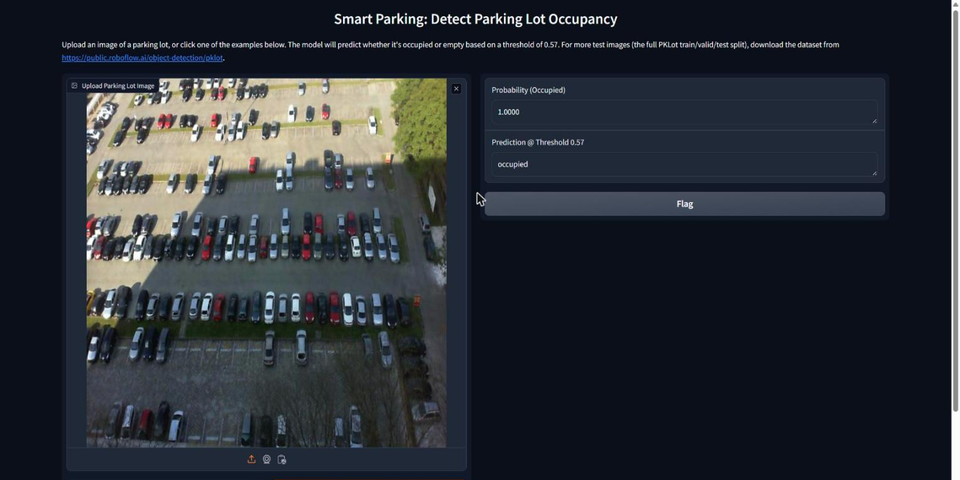The image size is (960, 480).
Task: Click the Smart Parking page title
Action: (x=475, y=19)
